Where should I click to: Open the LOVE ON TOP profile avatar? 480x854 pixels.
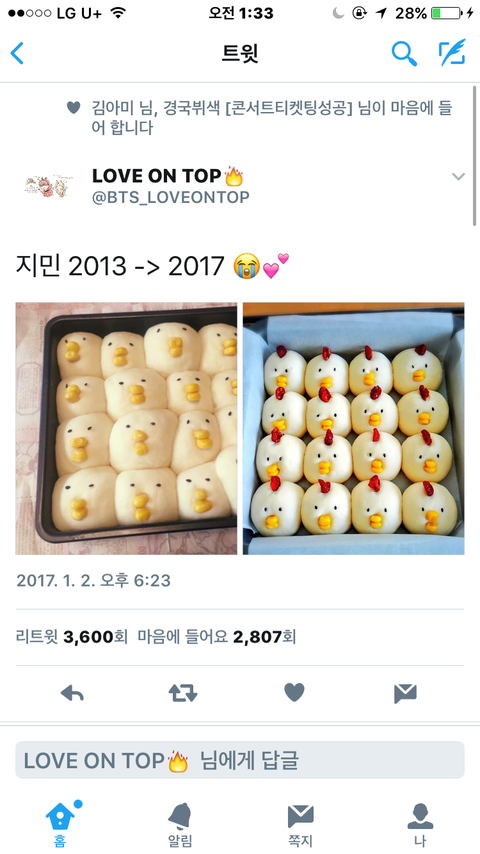[x=48, y=186]
